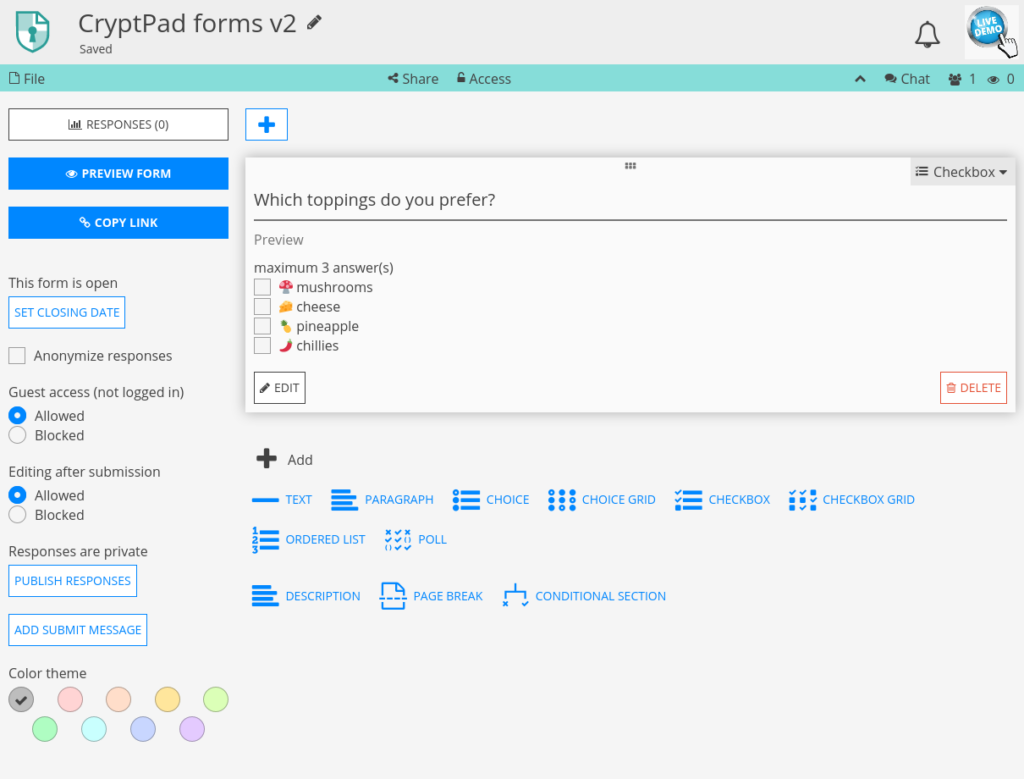Screen dimensions: 1024x779
Task: Click the pencil icon to rename the title
Action: [314, 23]
